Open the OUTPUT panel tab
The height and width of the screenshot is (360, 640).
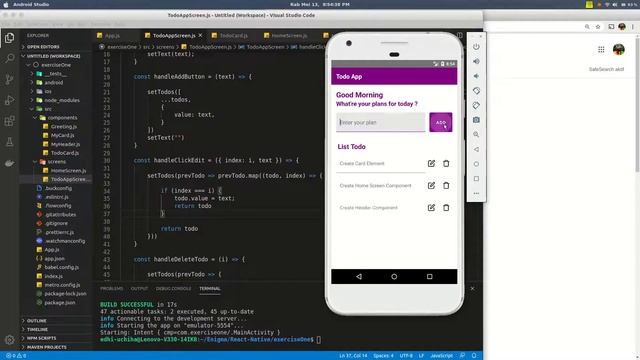pos(139,289)
